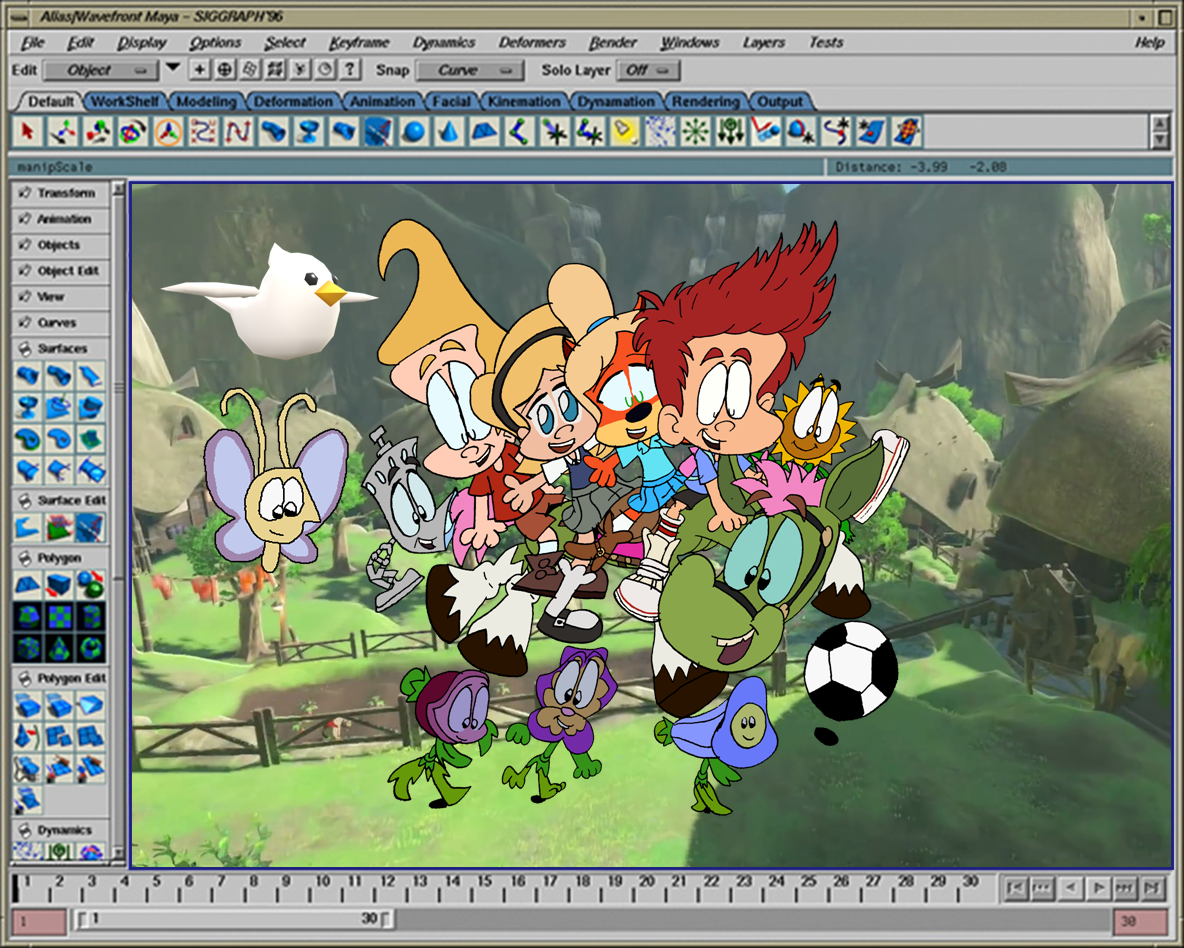The image size is (1184, 948).
Task: Click the plus icon in the Edit toolbar
Action: click(x=199, y=70)
